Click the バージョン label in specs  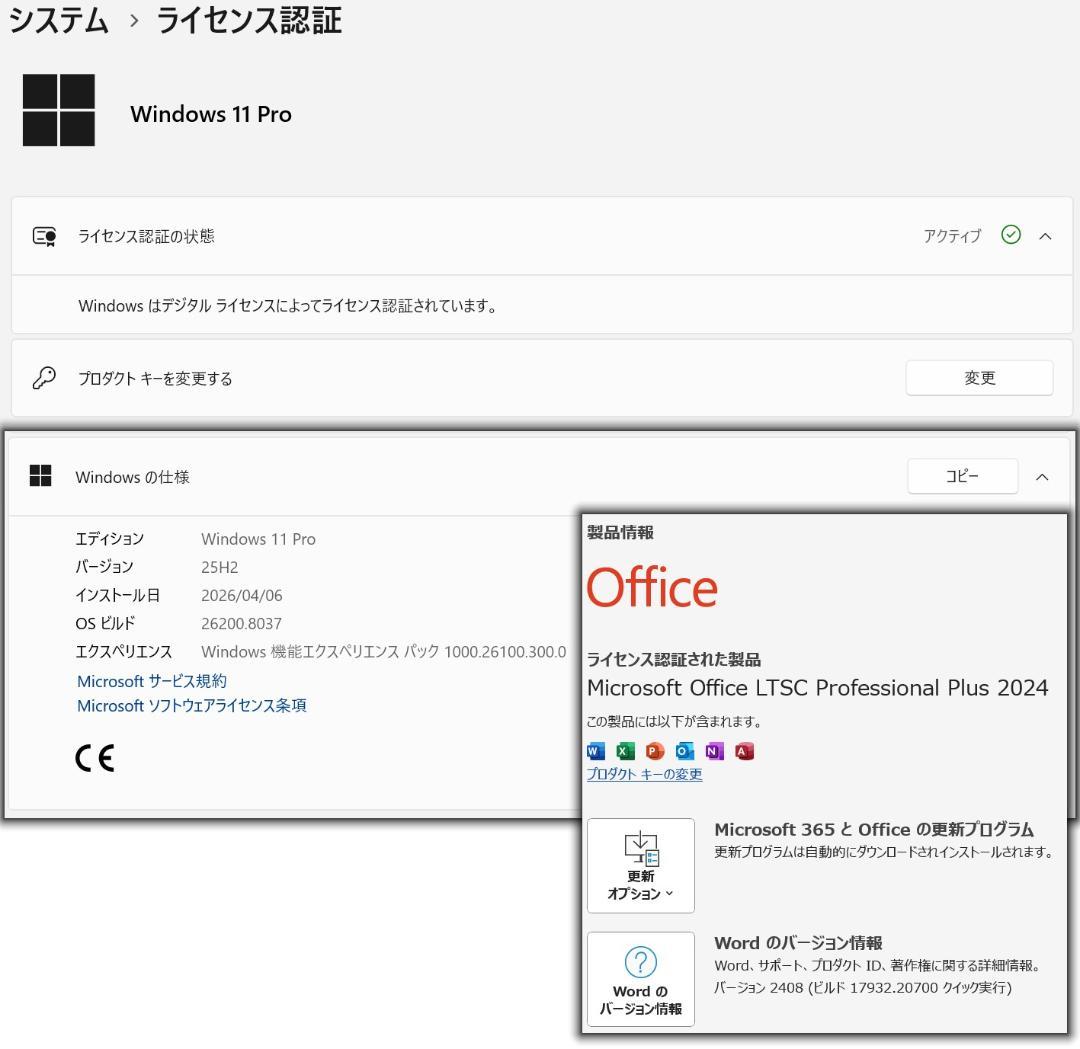pos(104,567)
